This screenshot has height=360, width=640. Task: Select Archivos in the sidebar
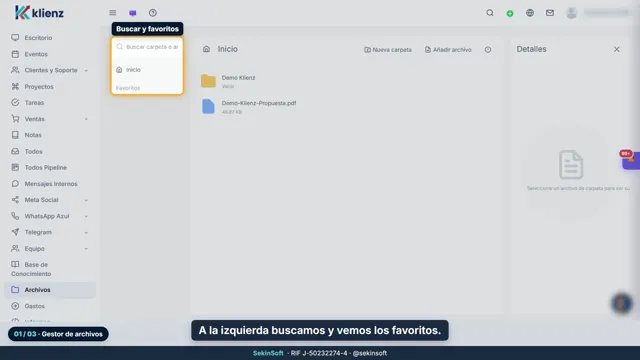coord(50,290)
